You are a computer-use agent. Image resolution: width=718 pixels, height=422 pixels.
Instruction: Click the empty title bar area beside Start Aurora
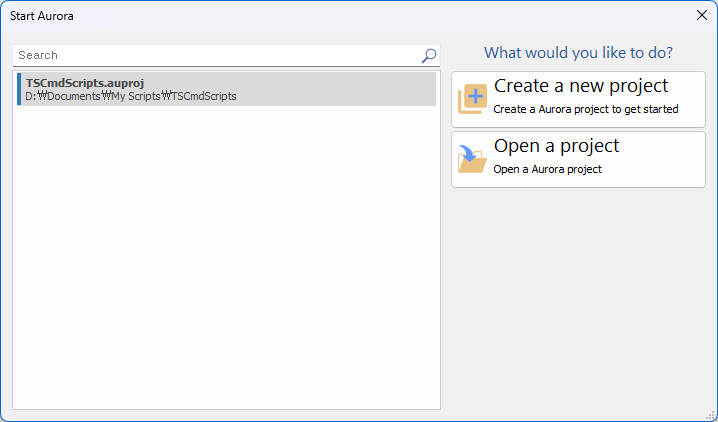[382, 16]
